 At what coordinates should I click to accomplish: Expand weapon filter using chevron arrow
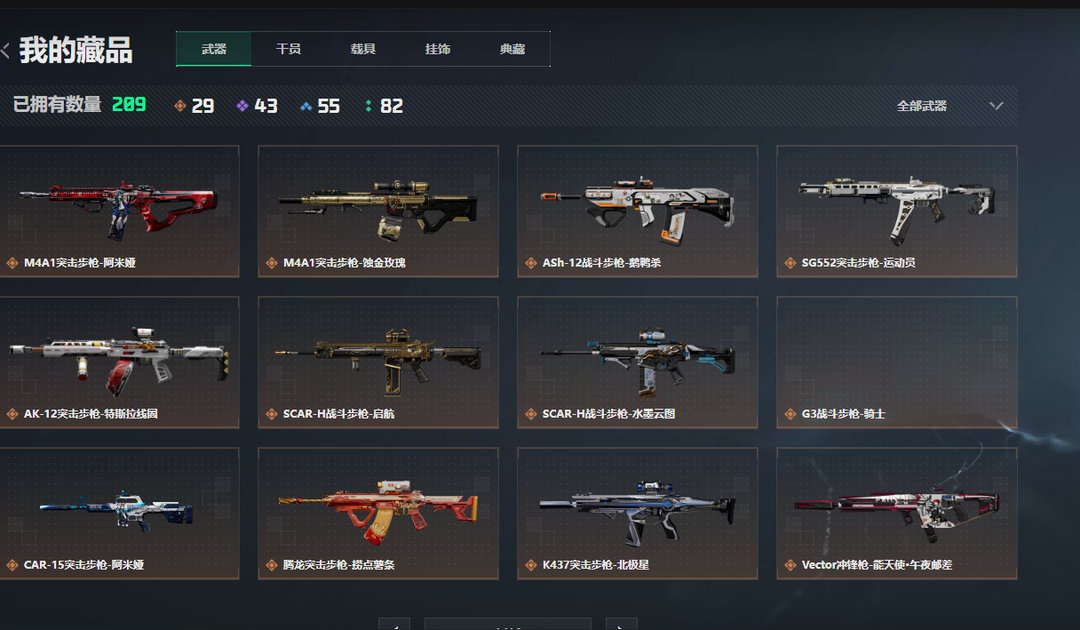coord(996,106)
